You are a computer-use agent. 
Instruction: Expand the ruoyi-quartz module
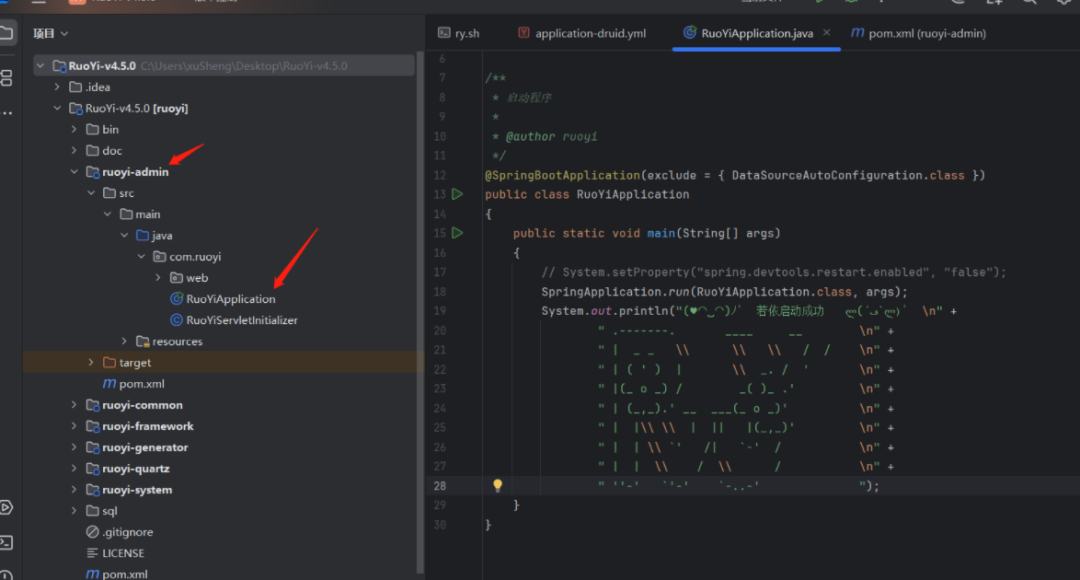click(74, 468)
